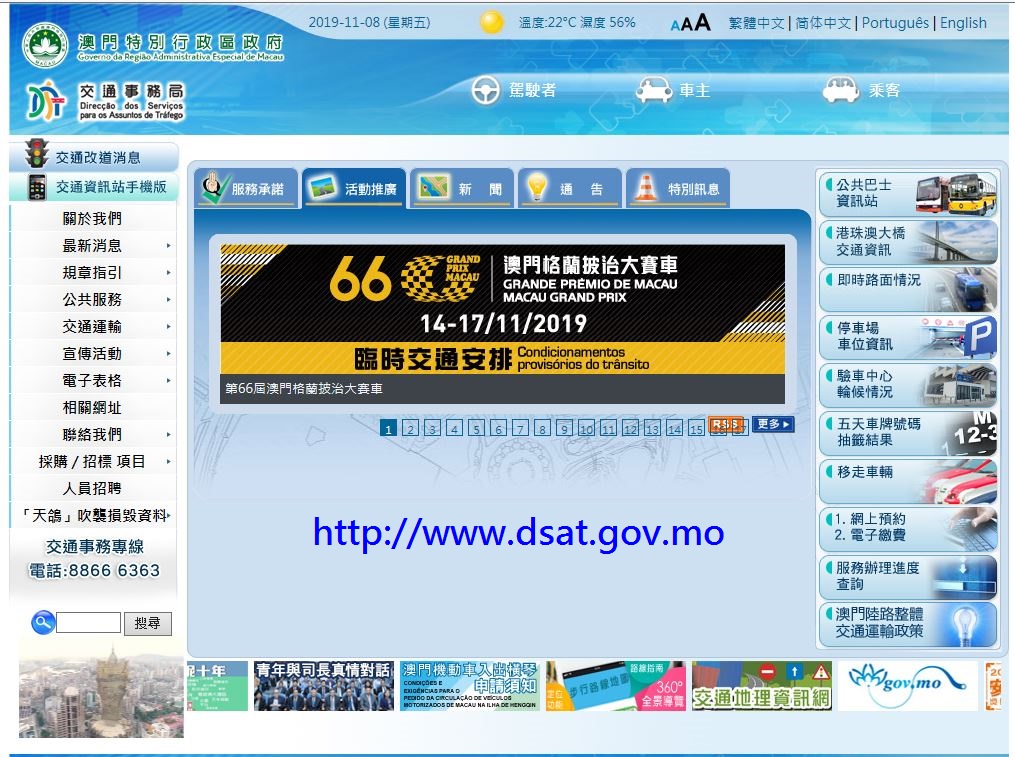Image resolution: width=1015 pixels, height=757 pixels.
Task: Click the car 車主 icon
Action: pyautogui.click(x=655, y=90)
